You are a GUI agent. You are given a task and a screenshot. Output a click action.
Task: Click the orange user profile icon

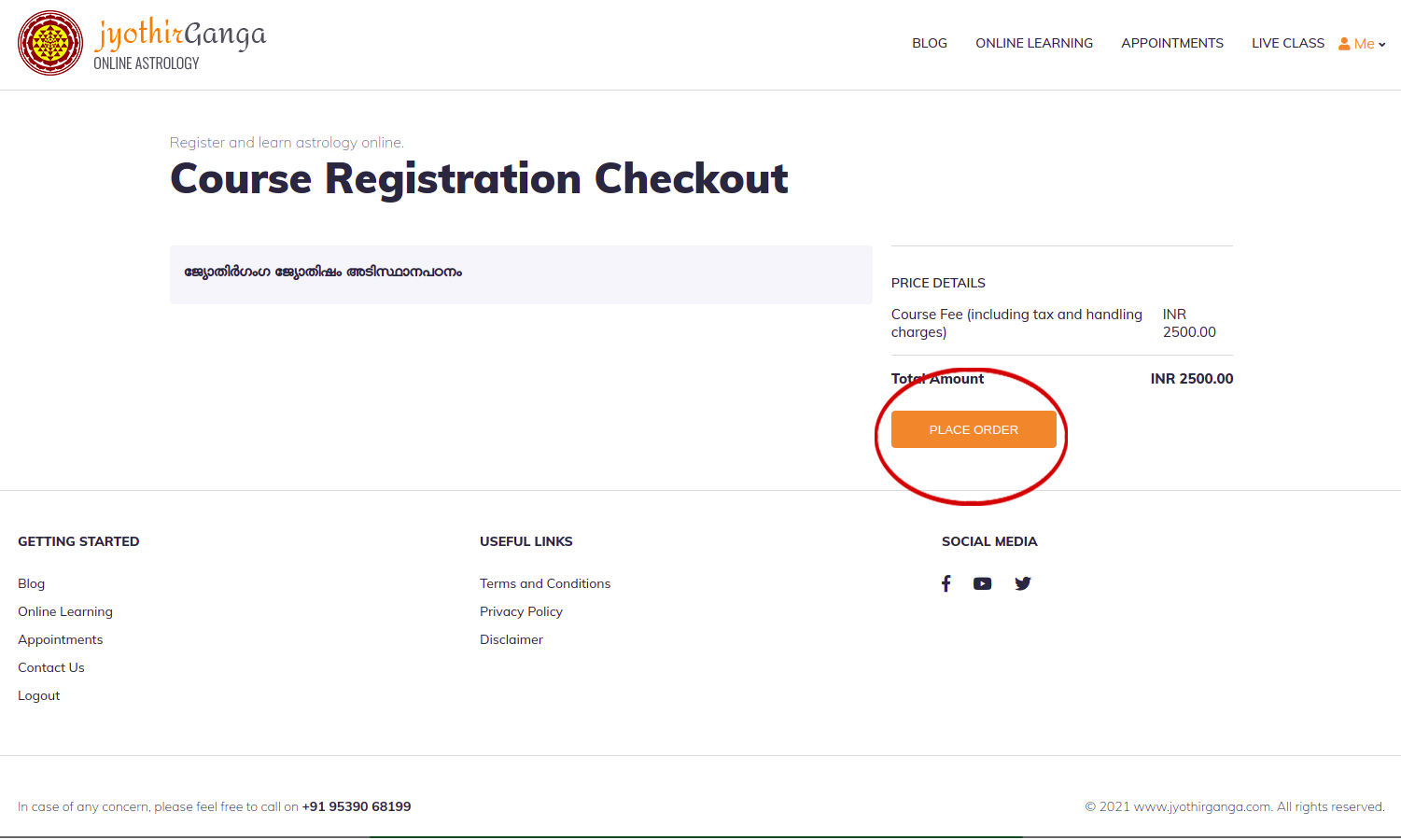(1344, 44)
